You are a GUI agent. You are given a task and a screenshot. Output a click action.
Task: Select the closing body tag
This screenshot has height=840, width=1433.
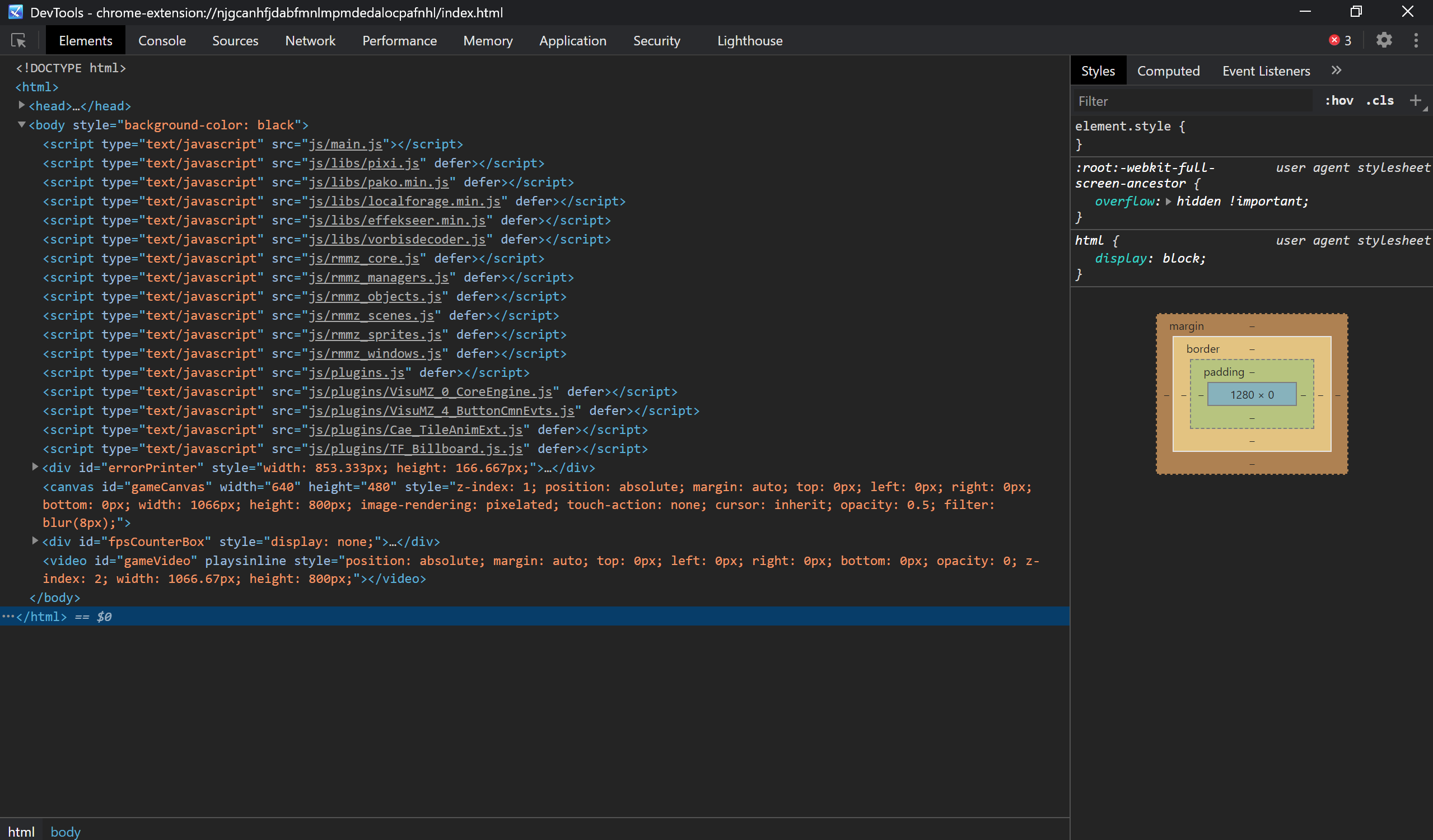[x=54, y=598]
